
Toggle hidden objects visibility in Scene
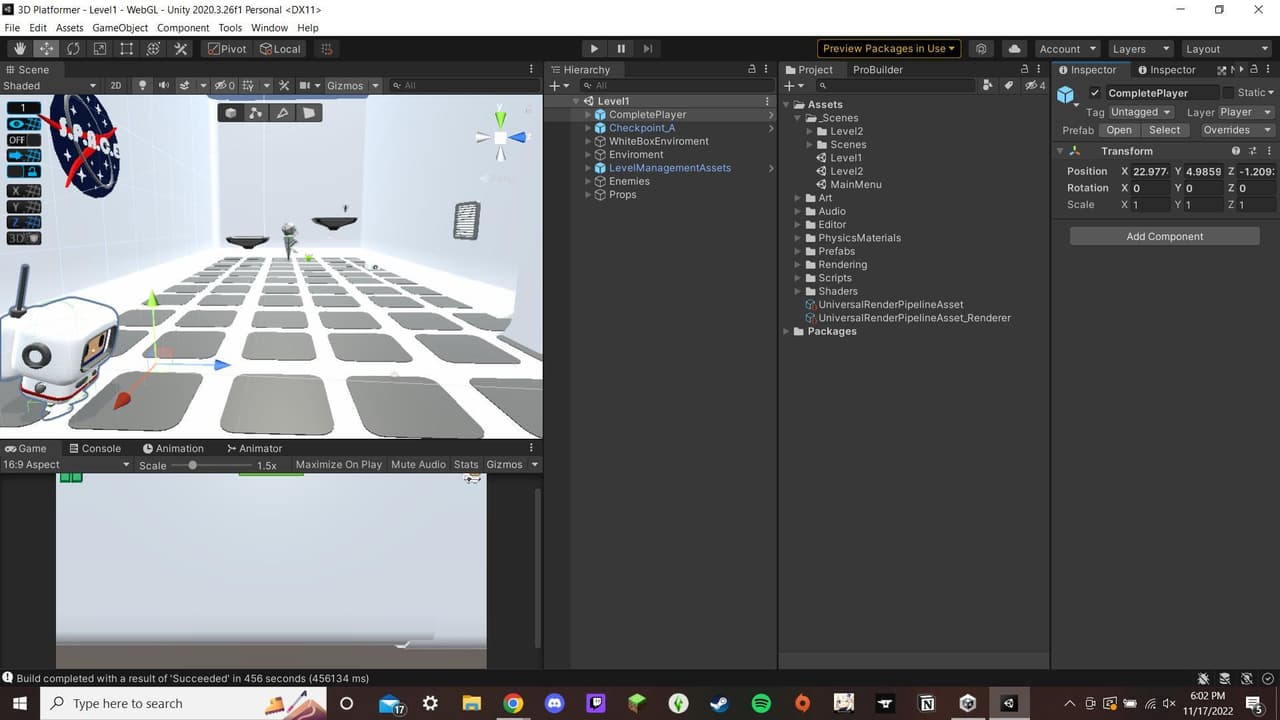coord(225,85)
